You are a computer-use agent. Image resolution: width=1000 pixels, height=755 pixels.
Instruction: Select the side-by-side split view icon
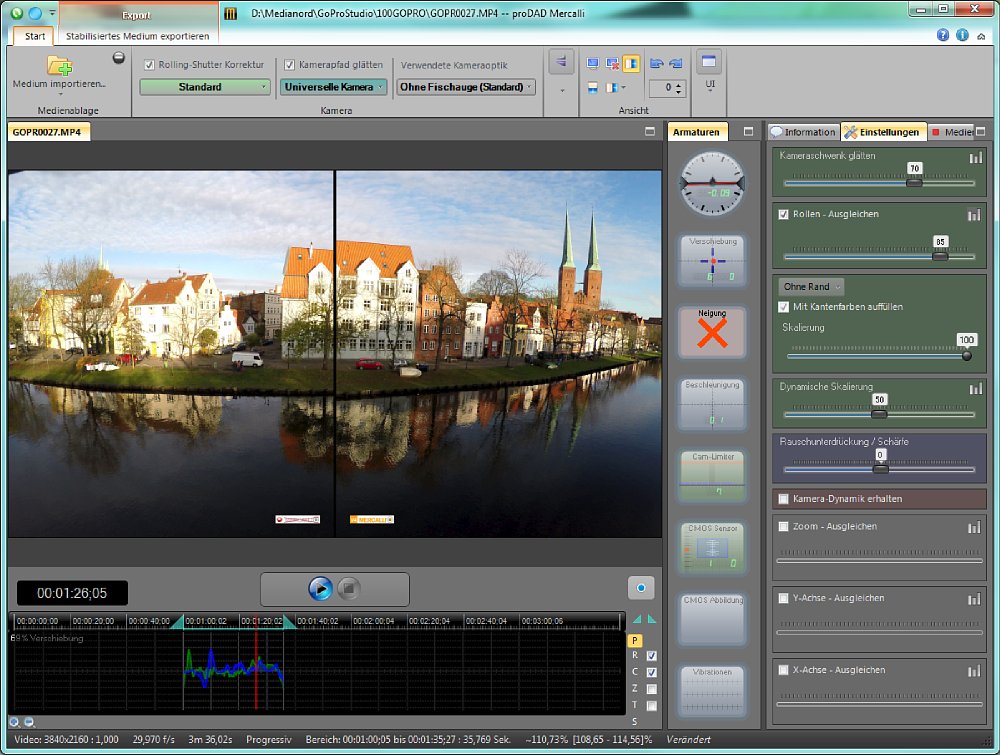pos(631,63)
